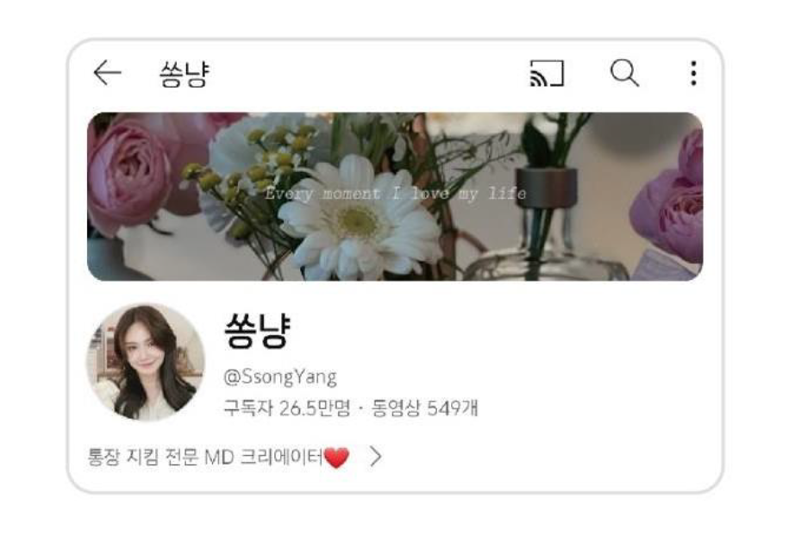Click the red heart emoji in description

[x=336, y=457]
